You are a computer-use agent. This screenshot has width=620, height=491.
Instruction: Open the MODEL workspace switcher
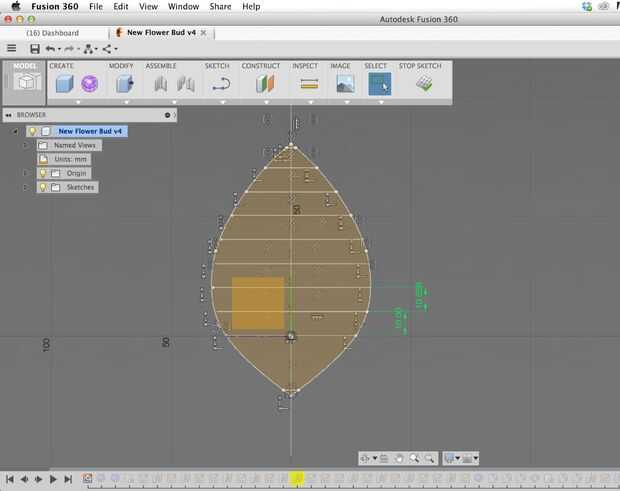tap(25, 82)
